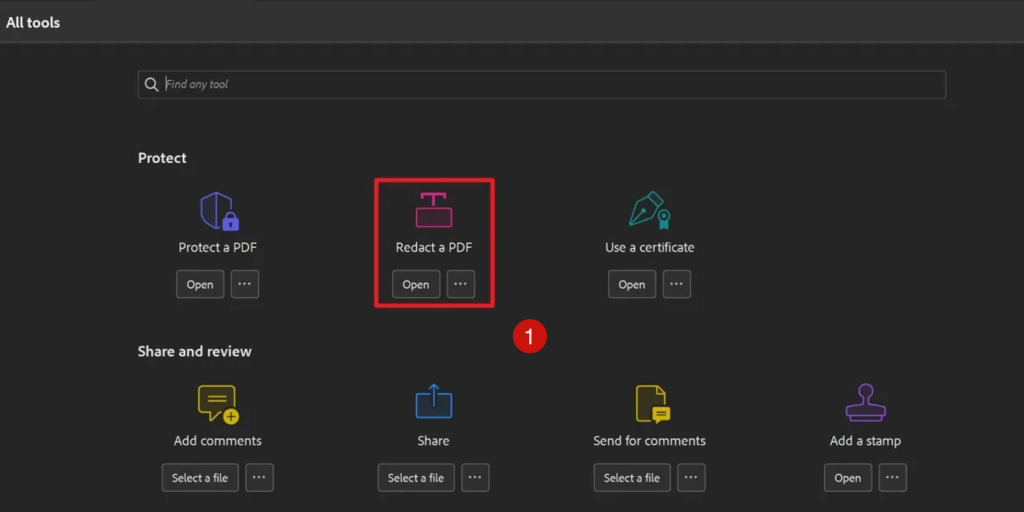Click the Add a stamp icon
This screenshot has width=1024, height=512.
pos(865,403)
